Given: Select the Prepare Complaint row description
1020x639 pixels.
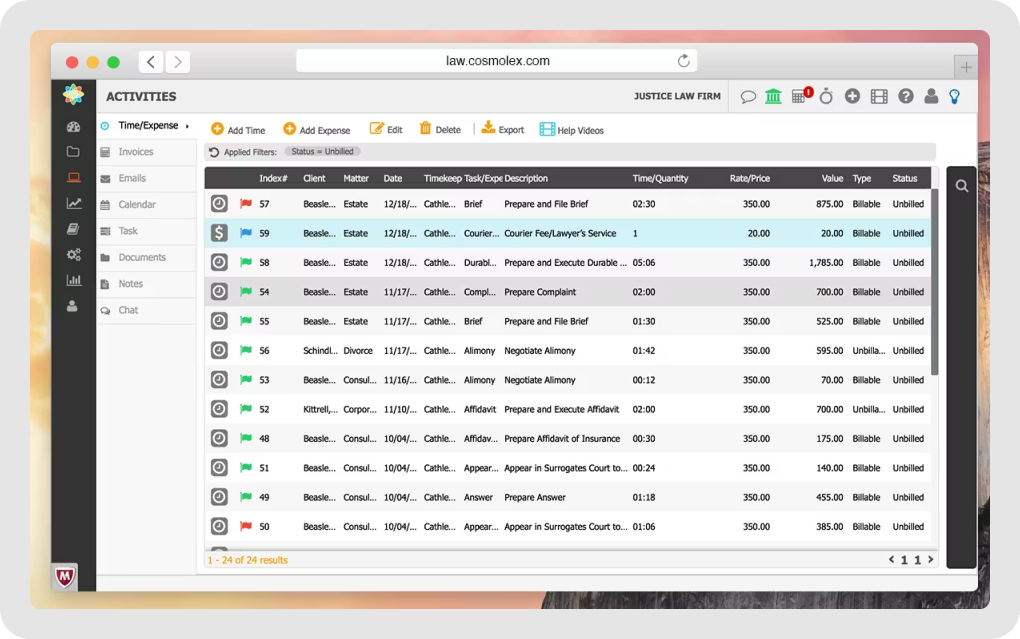Looking at the screenshot, I should (540, 292).
